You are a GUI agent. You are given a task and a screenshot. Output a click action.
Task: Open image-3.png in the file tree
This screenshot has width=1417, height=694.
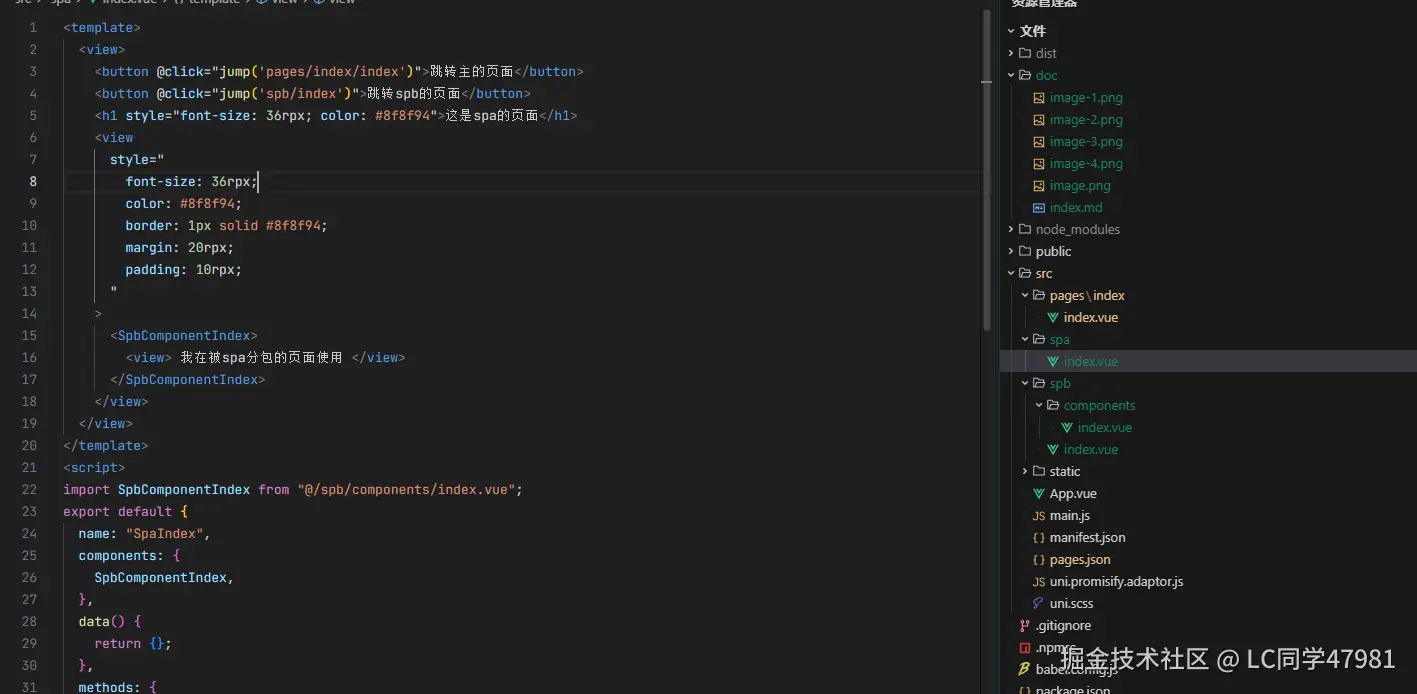1086,142
